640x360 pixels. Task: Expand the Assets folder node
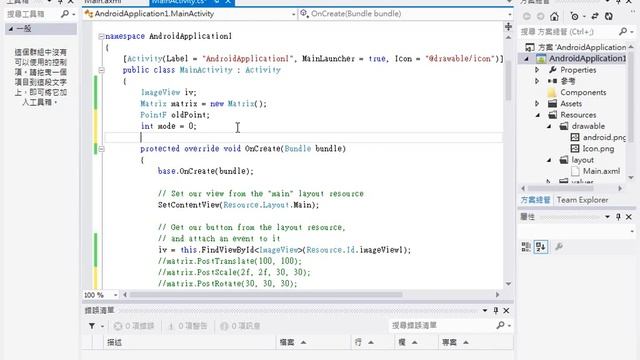537,104
